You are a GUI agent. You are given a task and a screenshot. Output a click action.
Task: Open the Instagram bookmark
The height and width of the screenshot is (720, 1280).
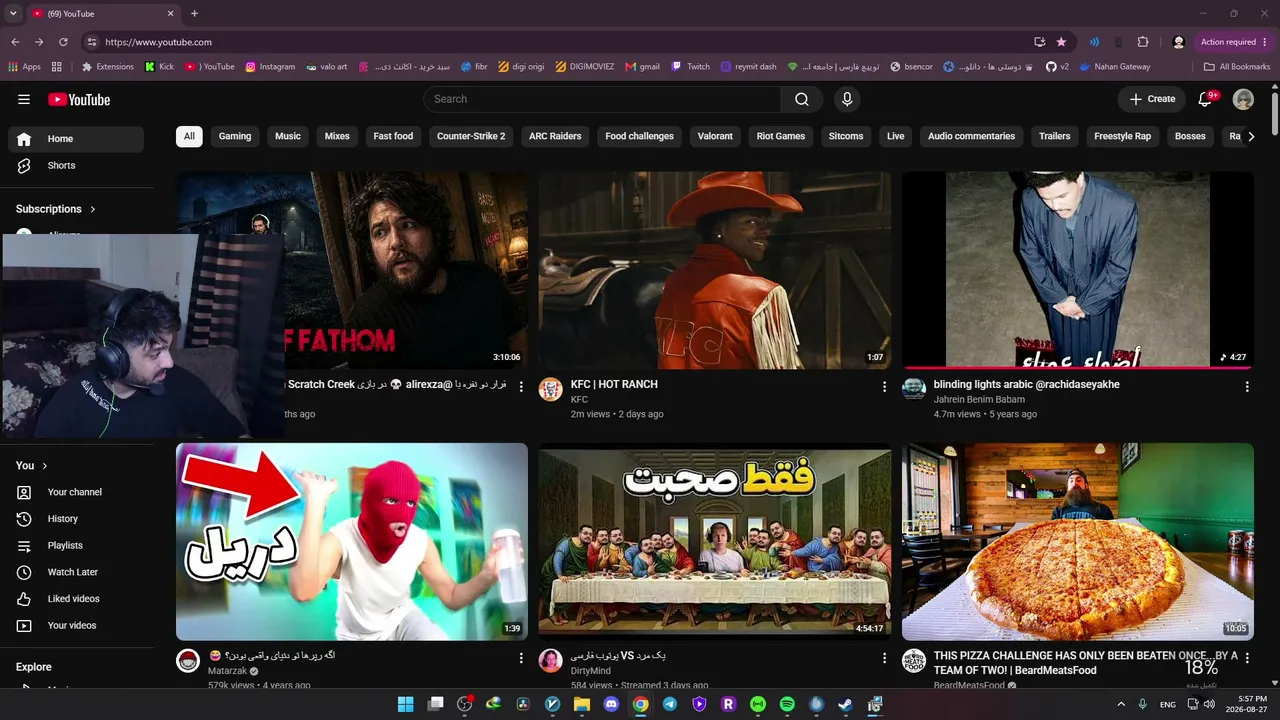click(x=270, y=67)
